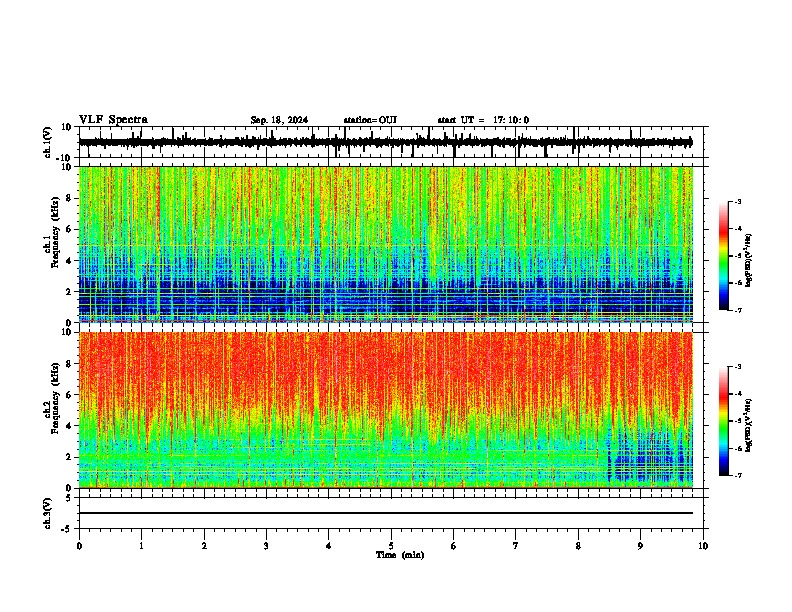Click the time axis tick label "1"
Viewport: 792px width, 612px height.
pos(141,546)
